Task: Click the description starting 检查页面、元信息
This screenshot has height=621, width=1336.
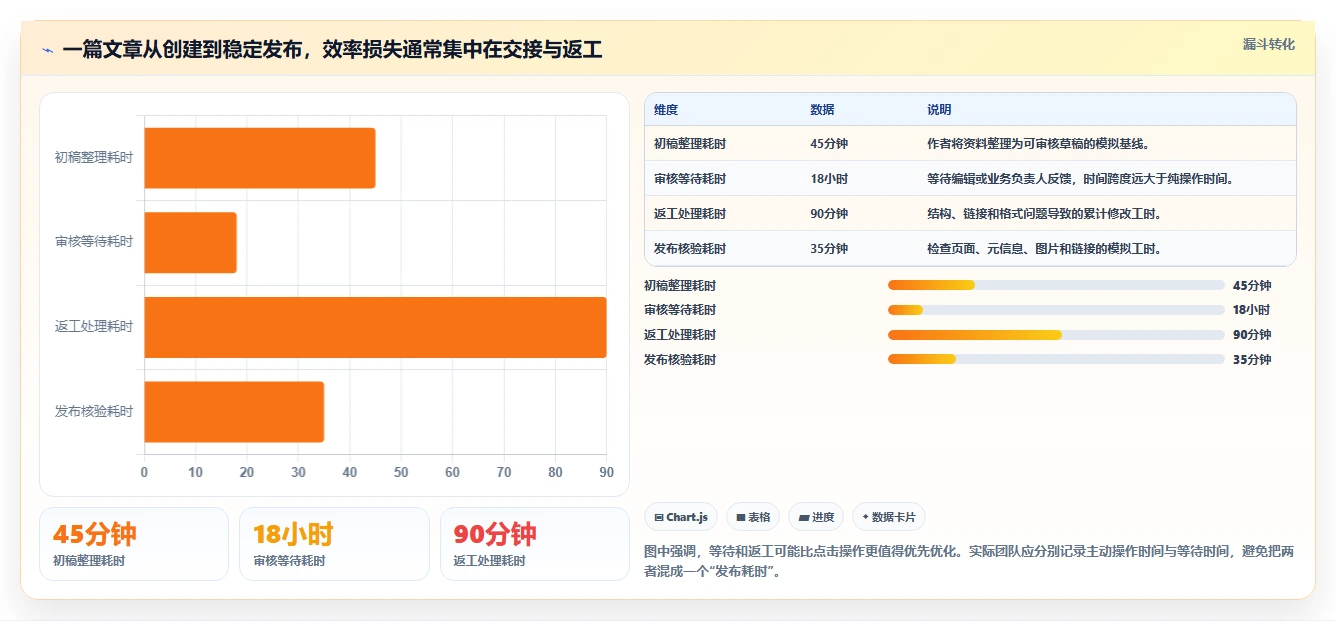Action: (1045, 249)
